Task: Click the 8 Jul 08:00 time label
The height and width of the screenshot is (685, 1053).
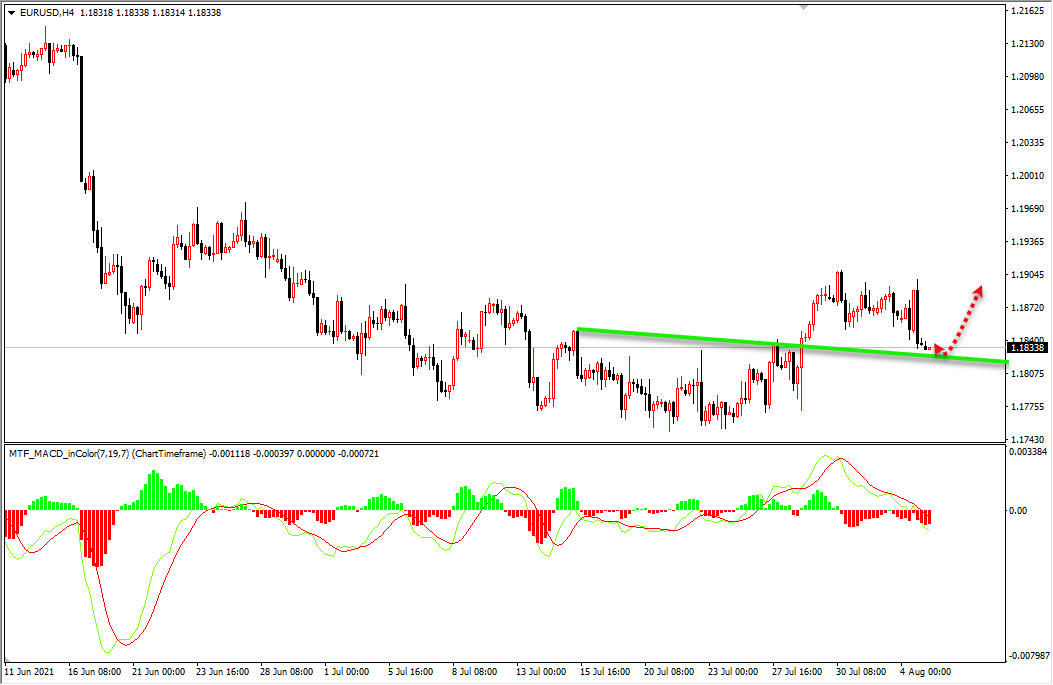Action: (x=475, y=672)
